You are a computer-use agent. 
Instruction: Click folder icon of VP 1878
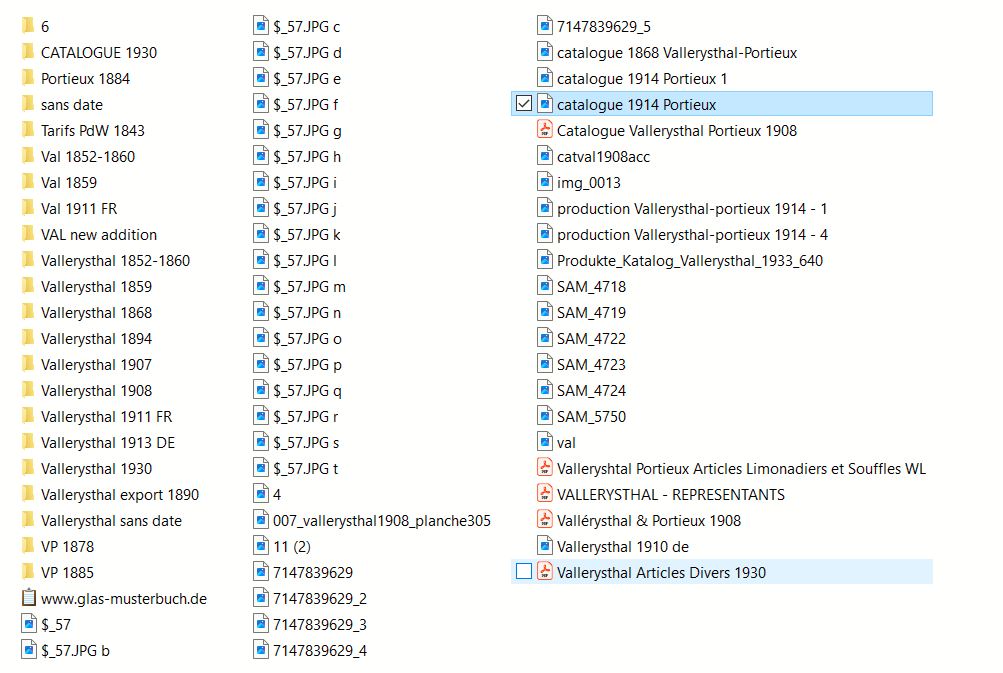(28, 546)
